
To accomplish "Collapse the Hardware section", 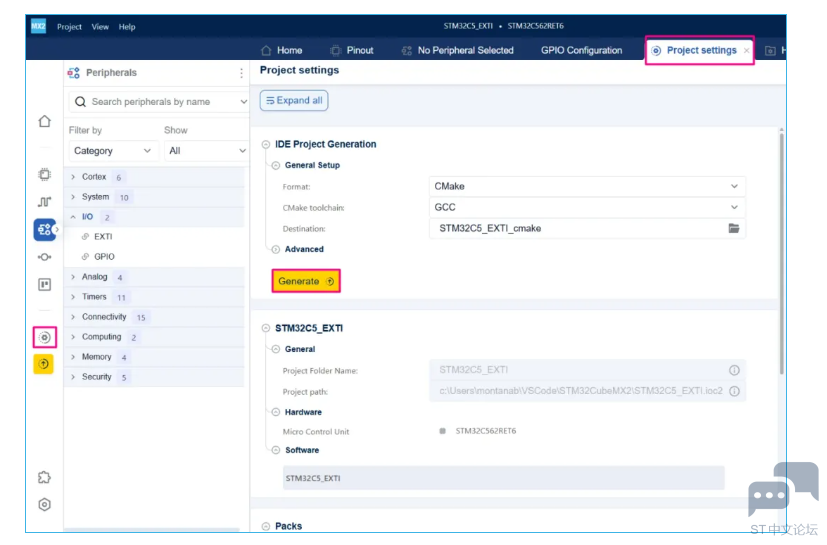I will pyautogui.click(x=275, y=412).
